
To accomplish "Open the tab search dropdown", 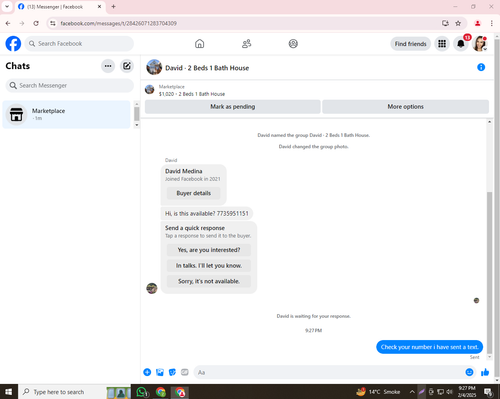I will point(7,7).
